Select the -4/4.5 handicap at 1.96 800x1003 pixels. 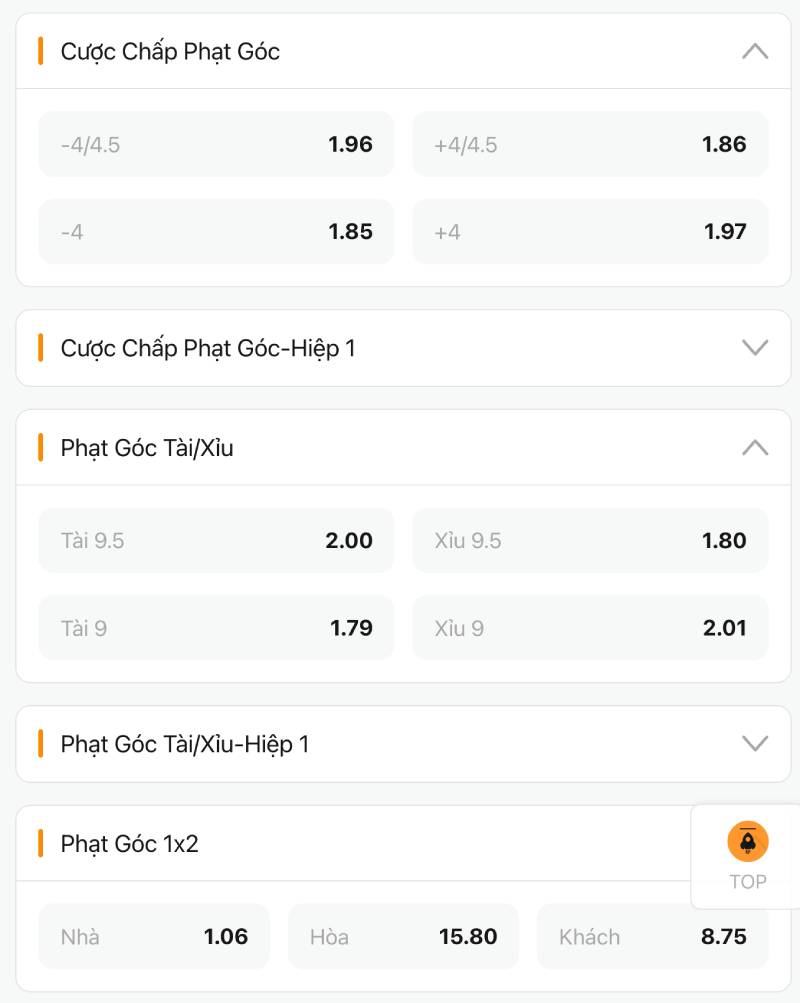(x=216, y=144)
